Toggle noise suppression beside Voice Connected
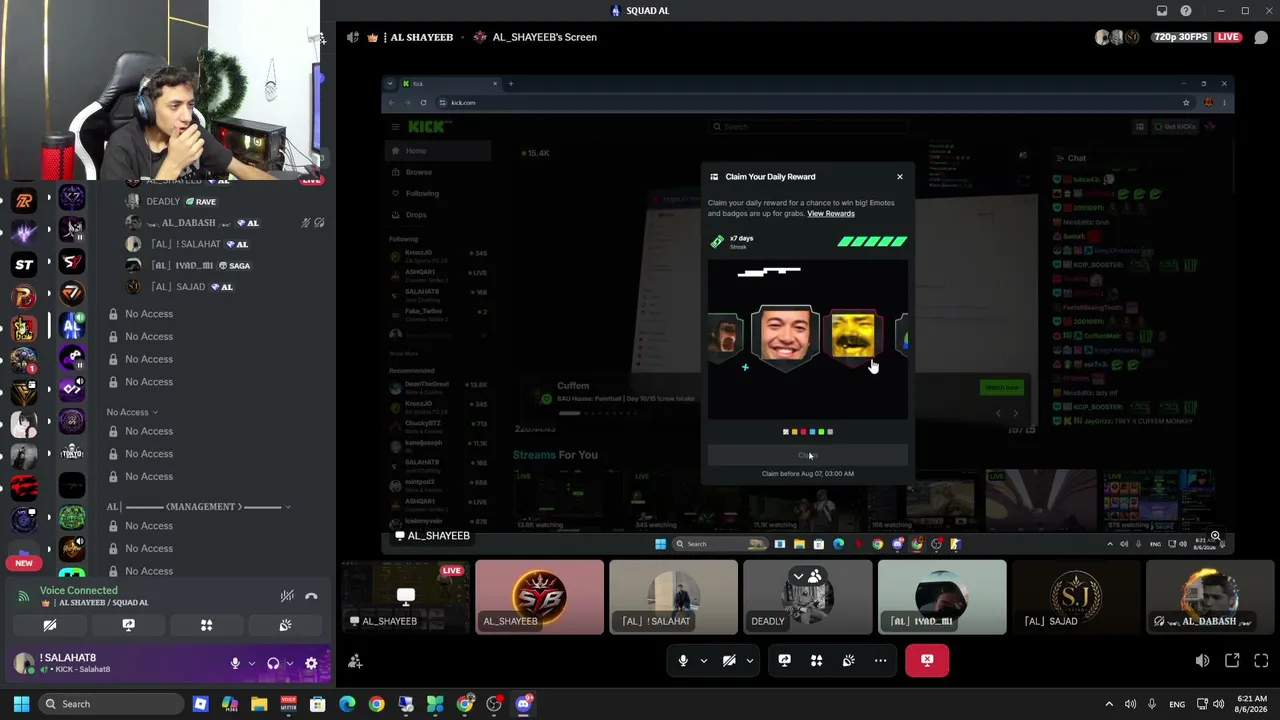Screen dimensions: 1280x720 click(287, 596)
